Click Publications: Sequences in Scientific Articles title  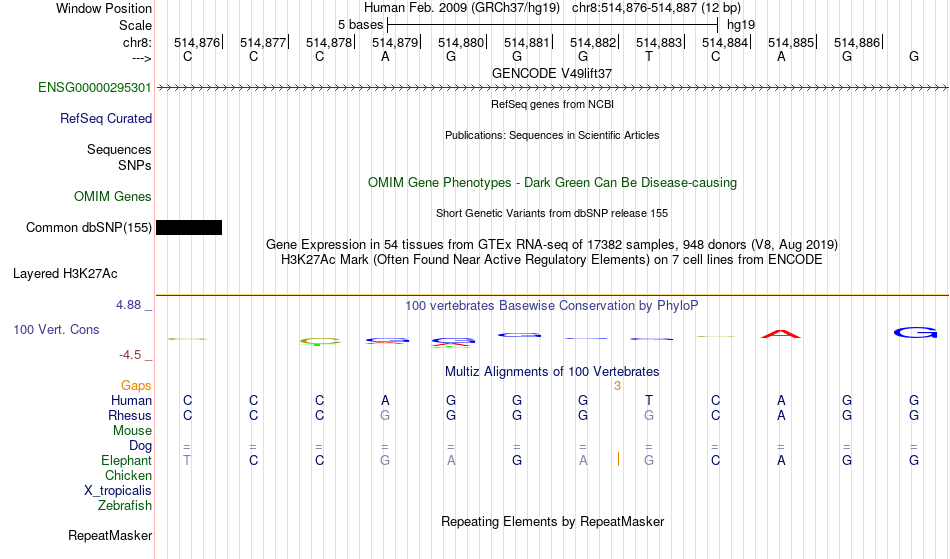click(x=552, y=135)
